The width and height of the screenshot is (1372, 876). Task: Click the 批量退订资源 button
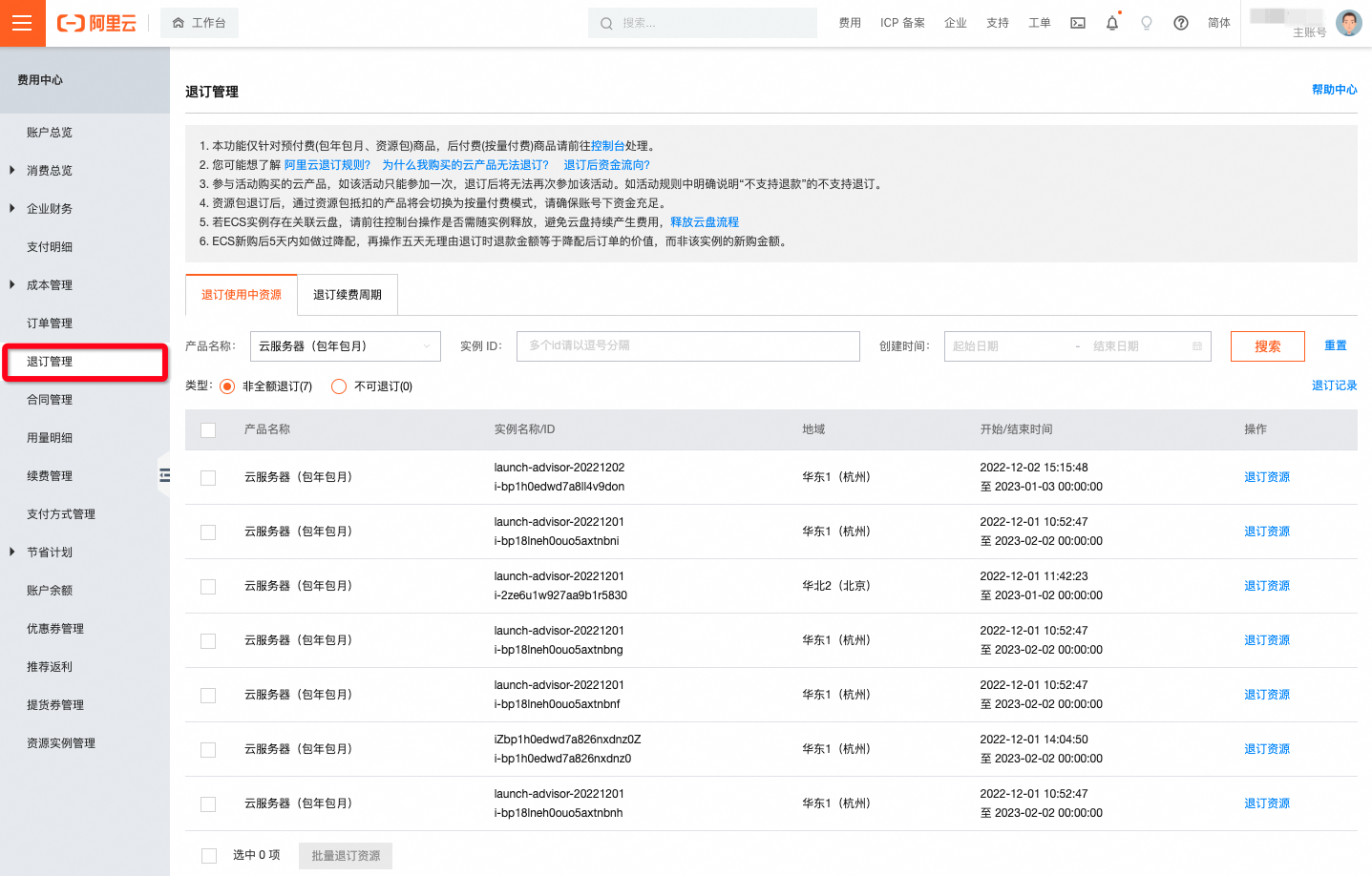(x=346, y=856)
